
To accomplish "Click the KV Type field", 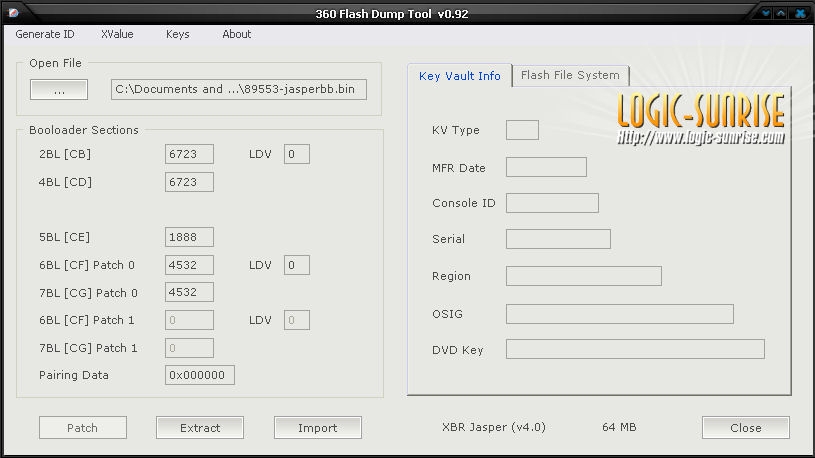I will point(522,130).
